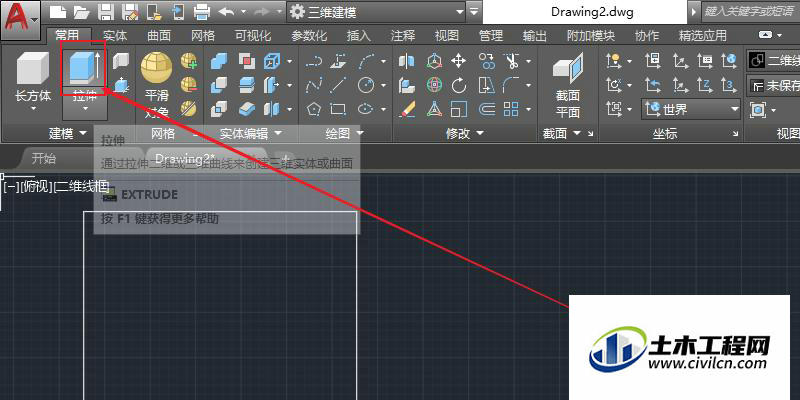Select the Polyline draw tool

(x=314, y=62)
